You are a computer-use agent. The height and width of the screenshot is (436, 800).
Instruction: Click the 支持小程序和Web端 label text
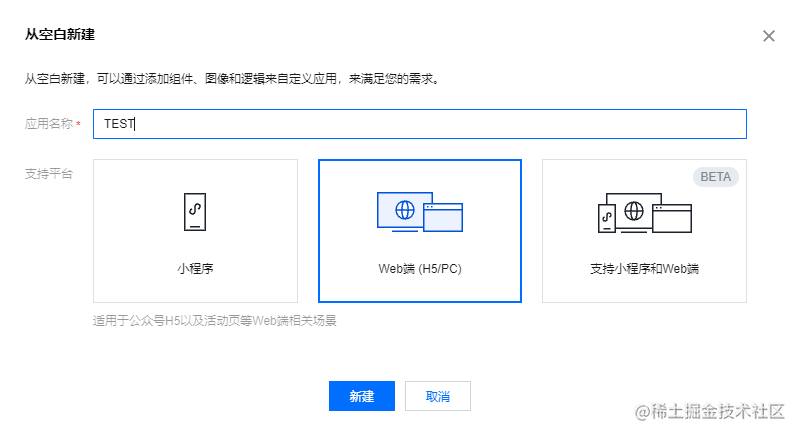point(644,269)
